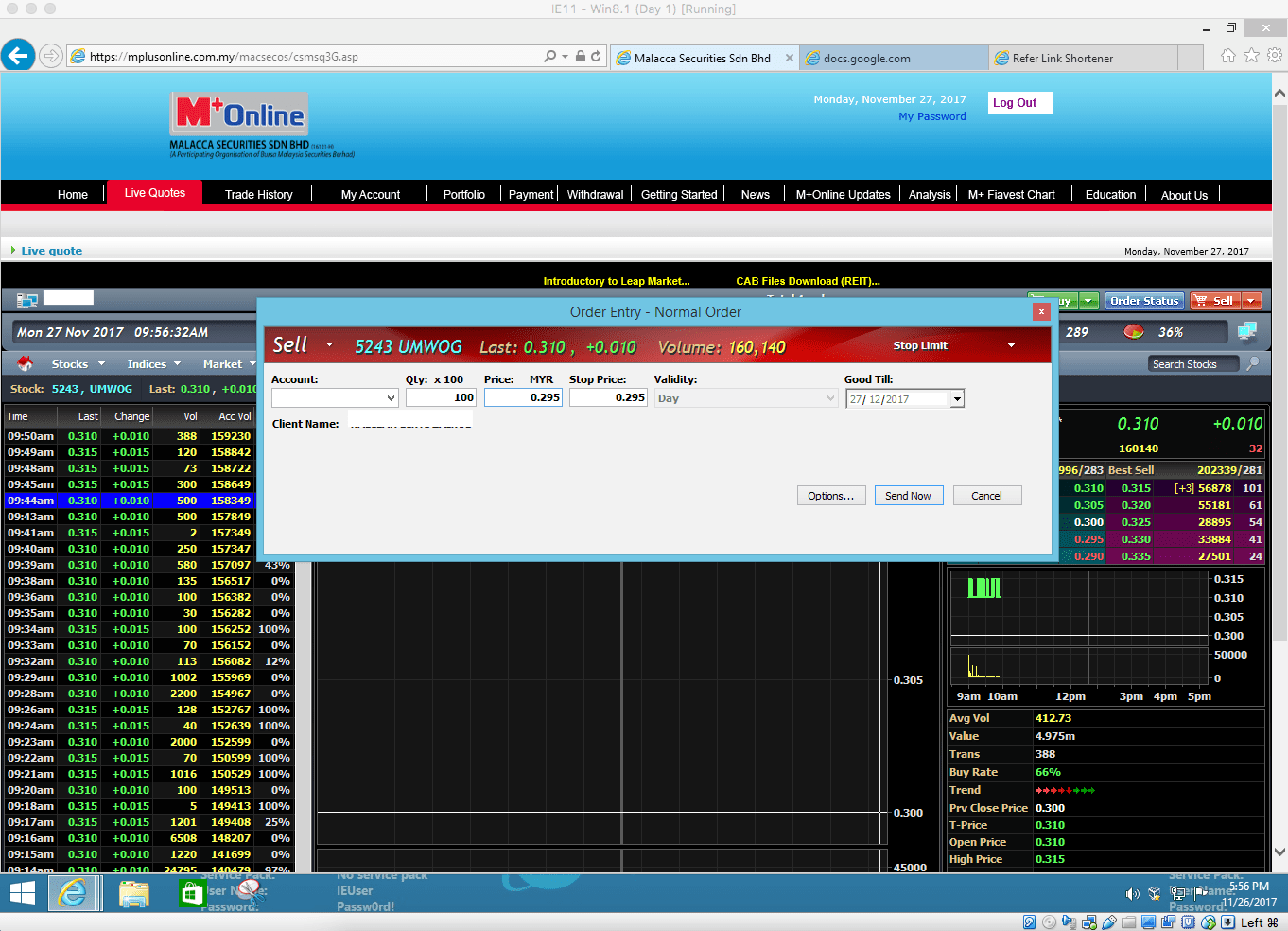Open File Explorer from taskbar
This screenshot has width=1288, height=931.
coord(133,893)
